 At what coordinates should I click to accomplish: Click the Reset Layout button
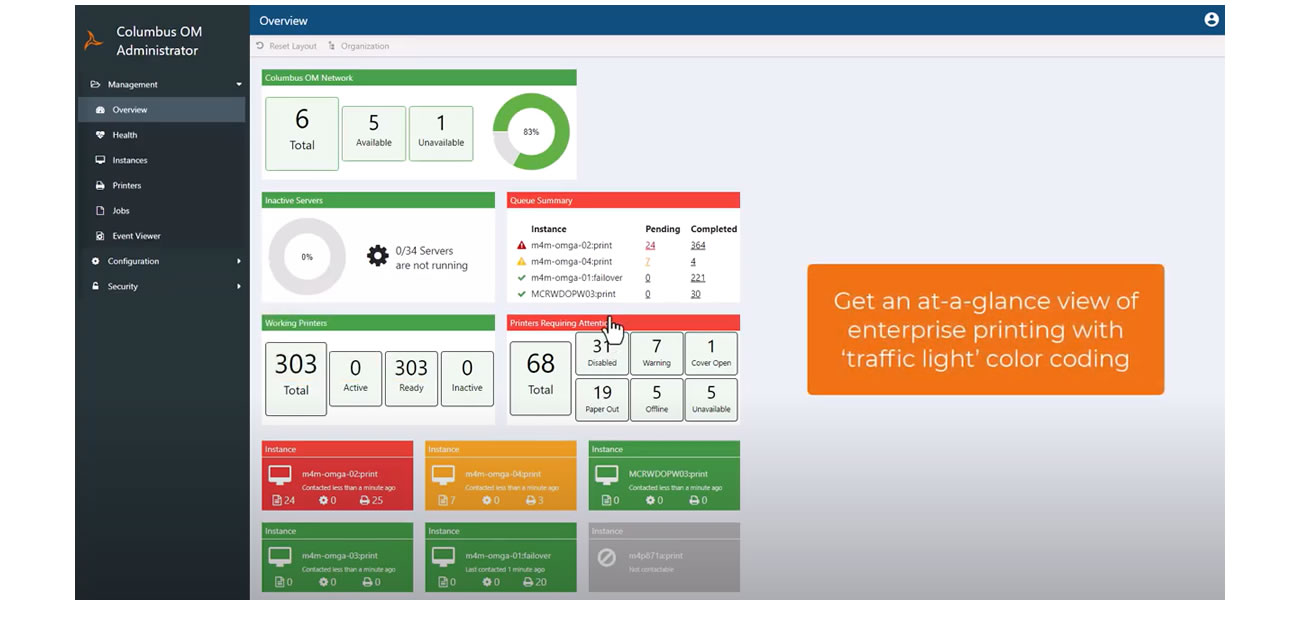(286, 46)
